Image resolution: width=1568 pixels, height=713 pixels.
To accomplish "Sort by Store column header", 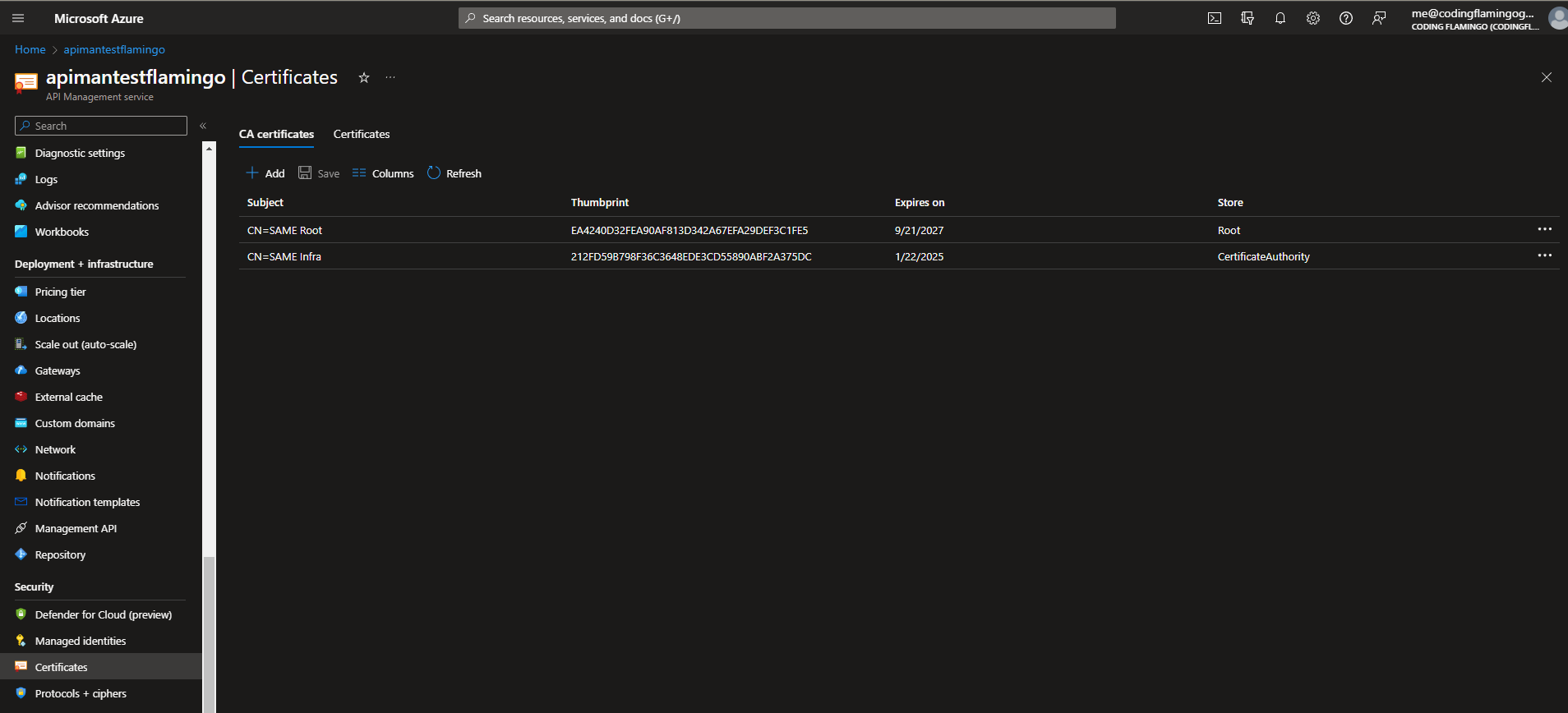I will click(x=1230, y=203).
